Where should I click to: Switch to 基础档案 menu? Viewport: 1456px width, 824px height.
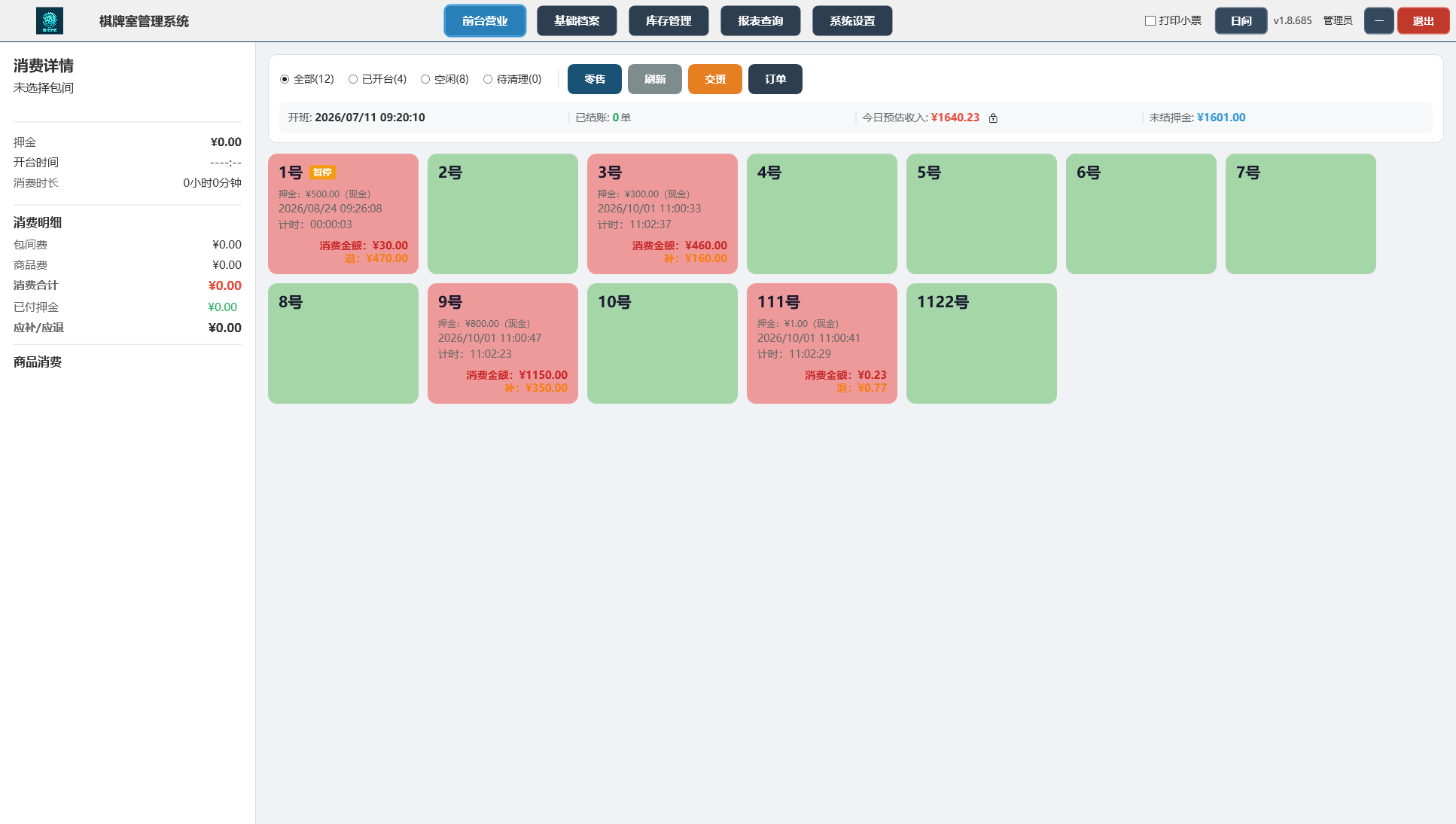click(577, 21)
